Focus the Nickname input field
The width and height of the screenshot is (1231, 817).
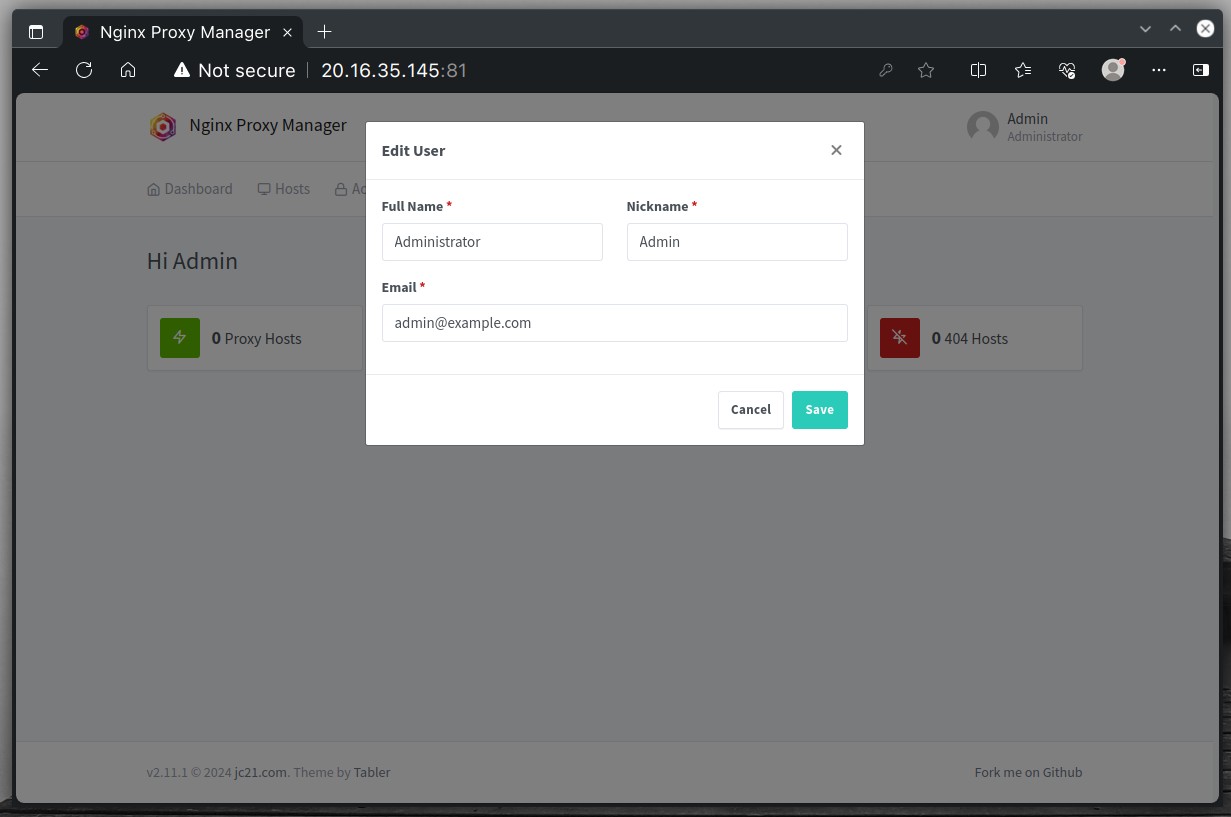click(x=737, y=242)
